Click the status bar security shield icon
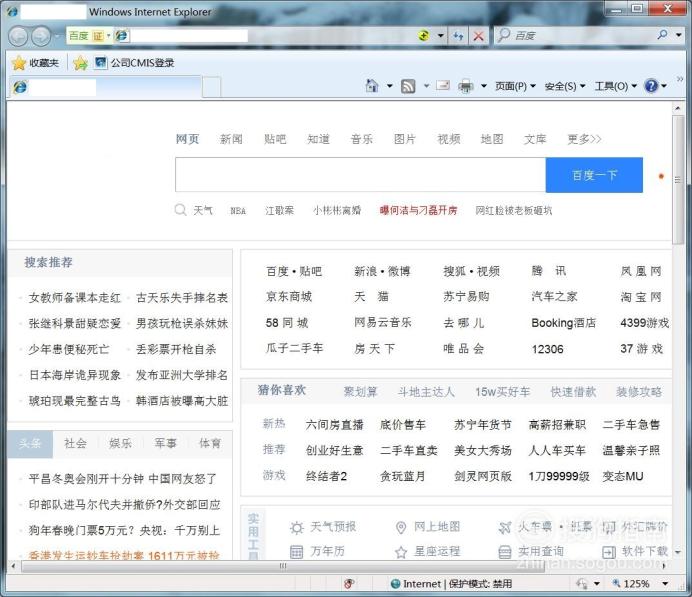 [x=349, y=584]
